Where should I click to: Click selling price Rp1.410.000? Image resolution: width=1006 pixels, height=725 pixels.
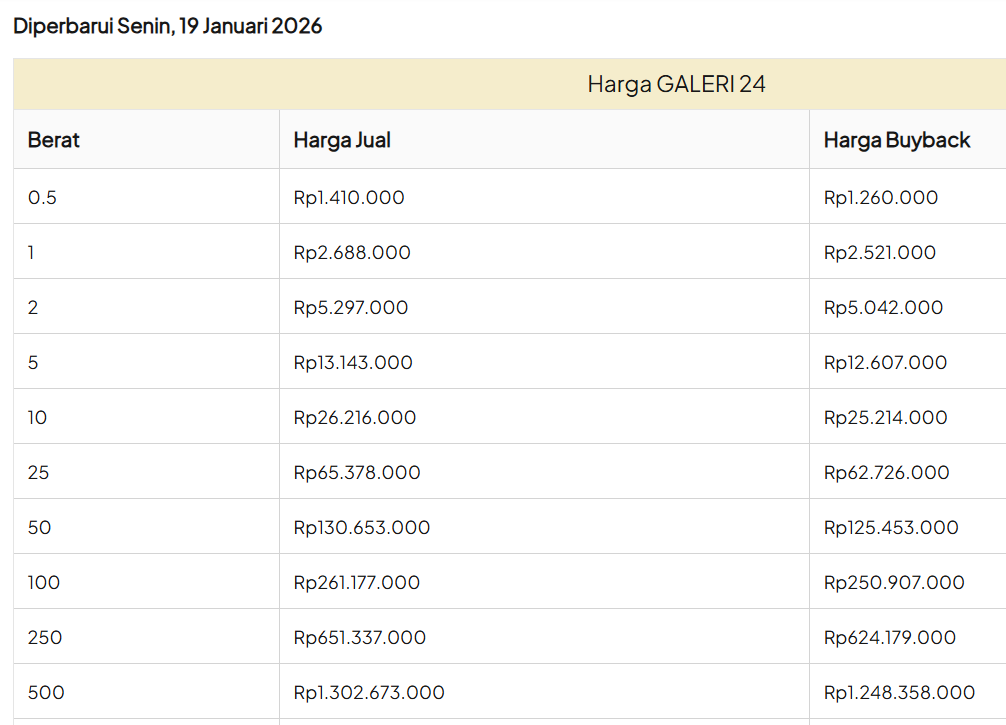tap(349, 198)
